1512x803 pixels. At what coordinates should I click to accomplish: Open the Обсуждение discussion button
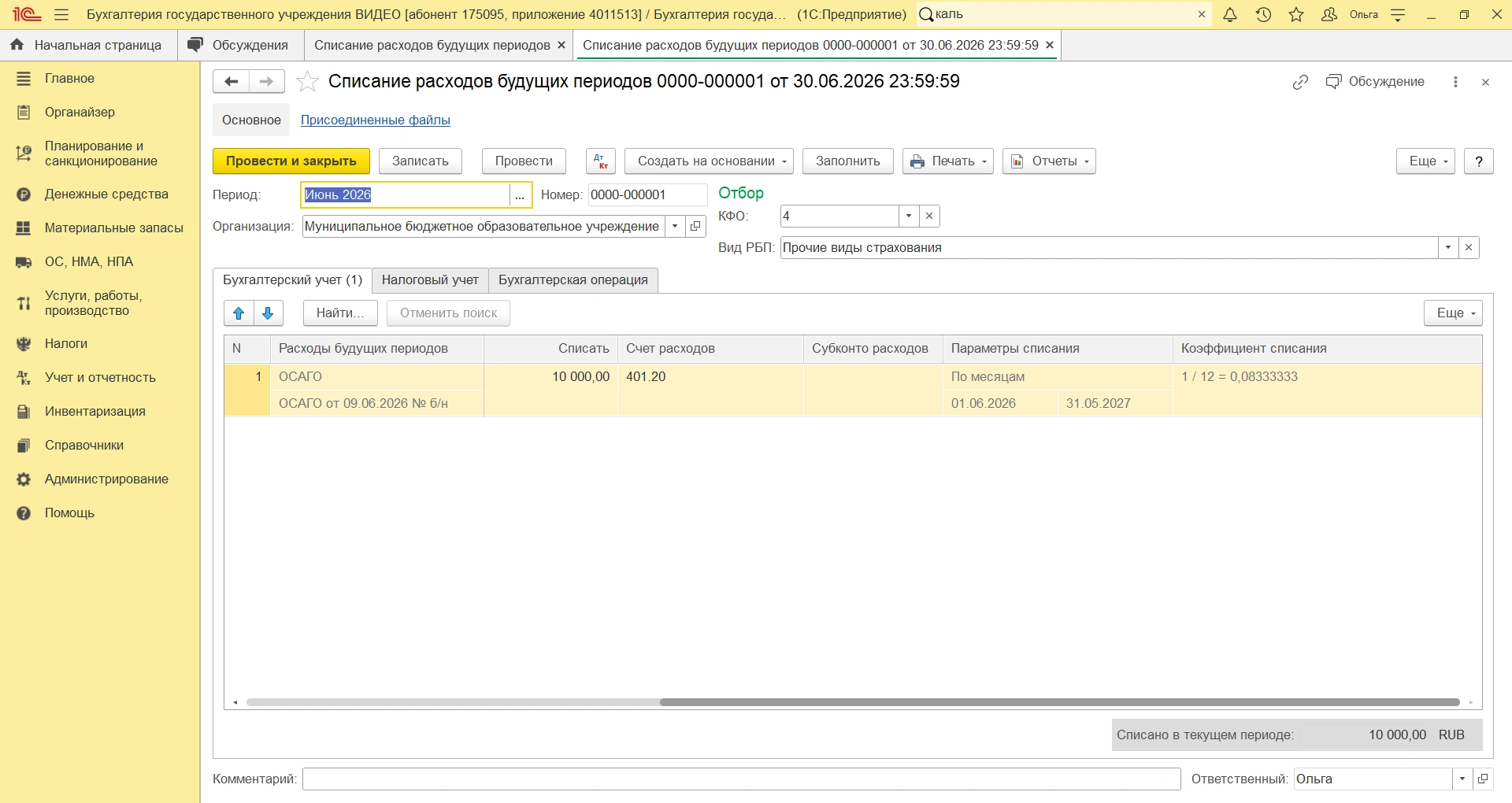pos(1375,82)
